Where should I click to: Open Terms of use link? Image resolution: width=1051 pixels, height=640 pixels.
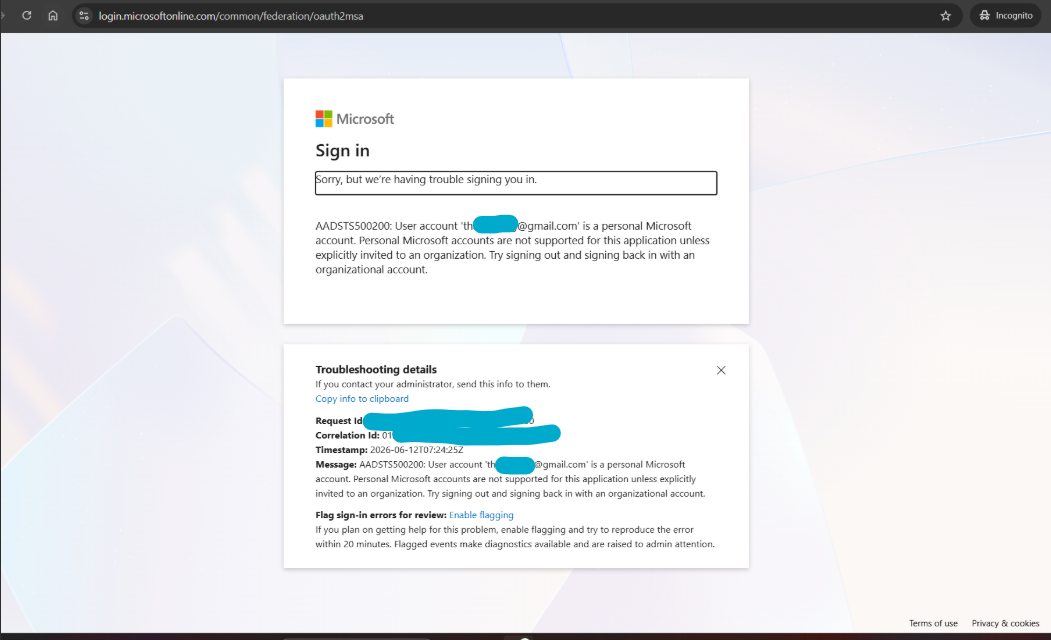point(933,623)
